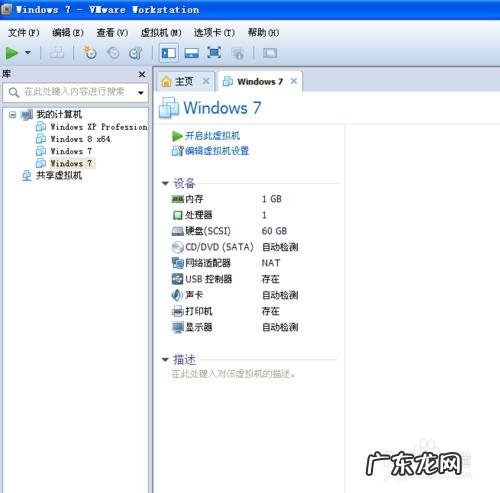Open the 选项卡(T) menu

tap(214, 33)
